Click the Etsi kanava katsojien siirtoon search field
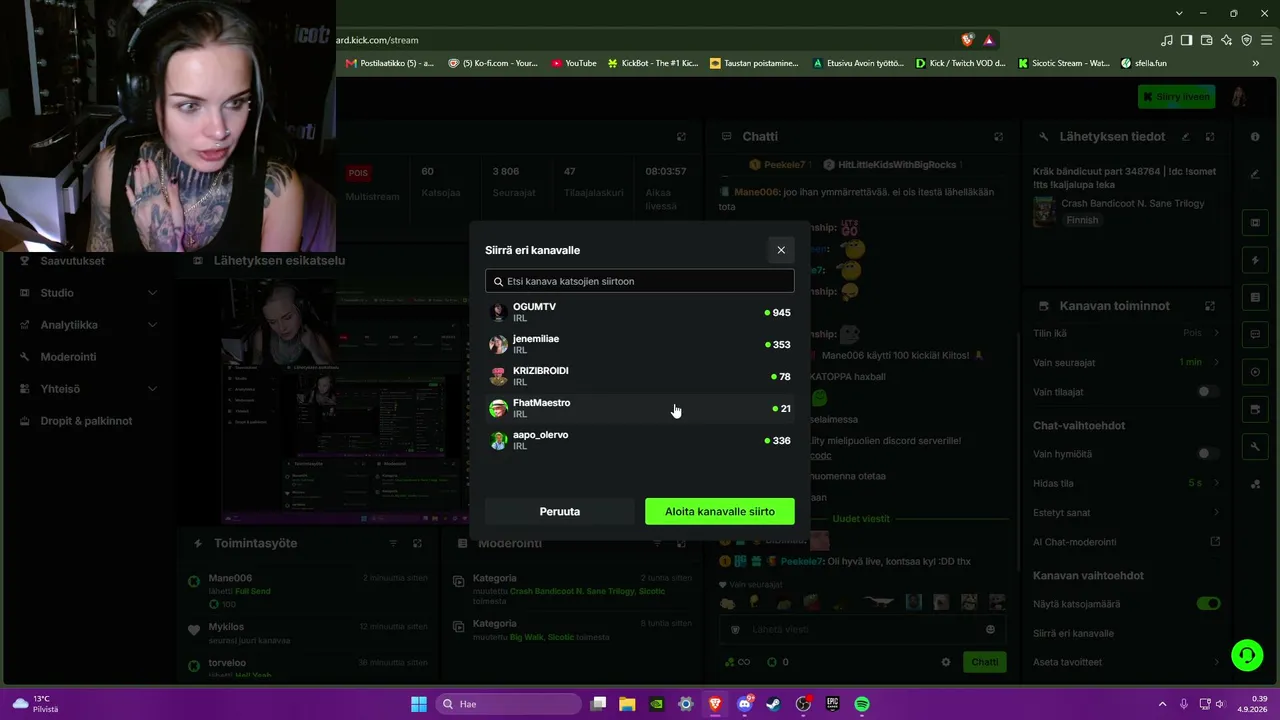1280x720 pixels. (640, 281)
